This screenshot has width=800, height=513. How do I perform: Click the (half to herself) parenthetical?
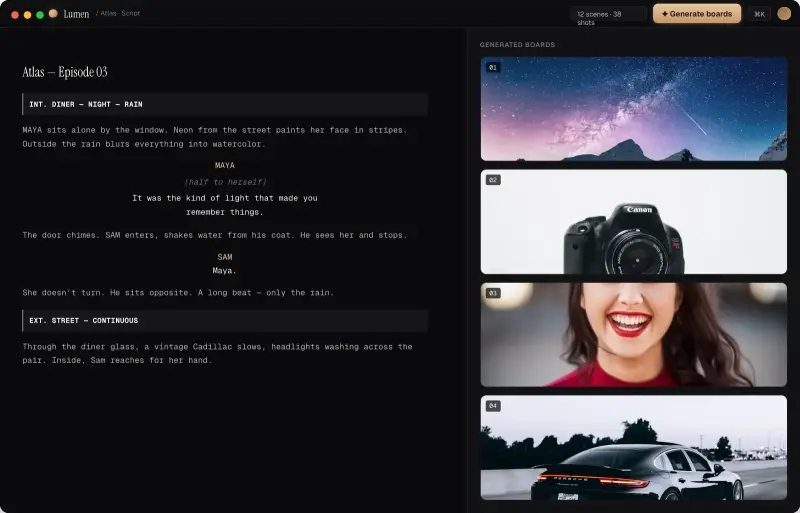point(225,182)
